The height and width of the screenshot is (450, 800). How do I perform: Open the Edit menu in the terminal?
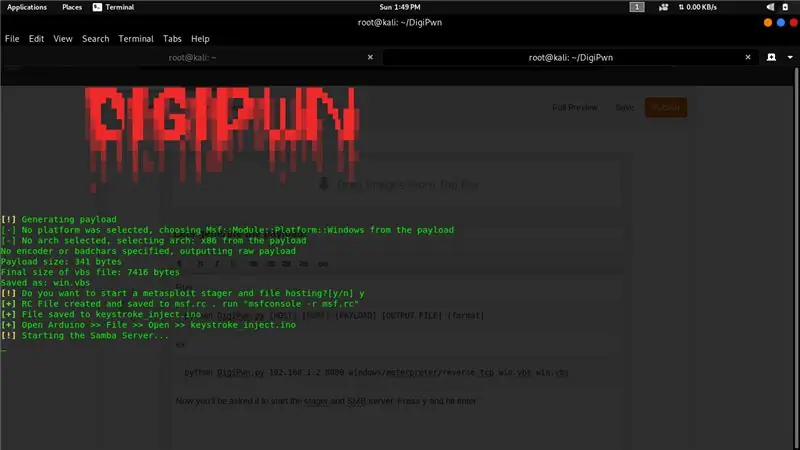(36, 39)
